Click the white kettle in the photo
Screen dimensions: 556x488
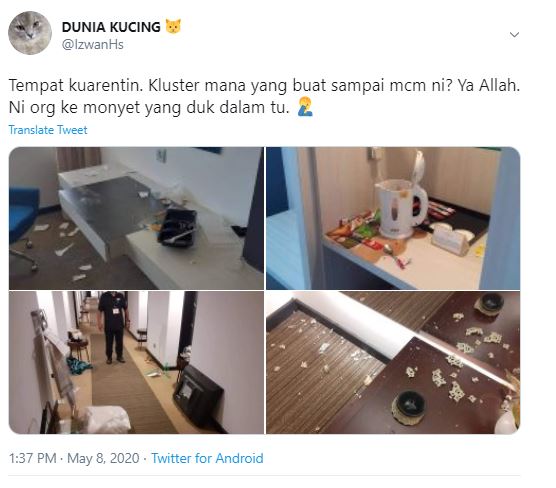point(401,203)
